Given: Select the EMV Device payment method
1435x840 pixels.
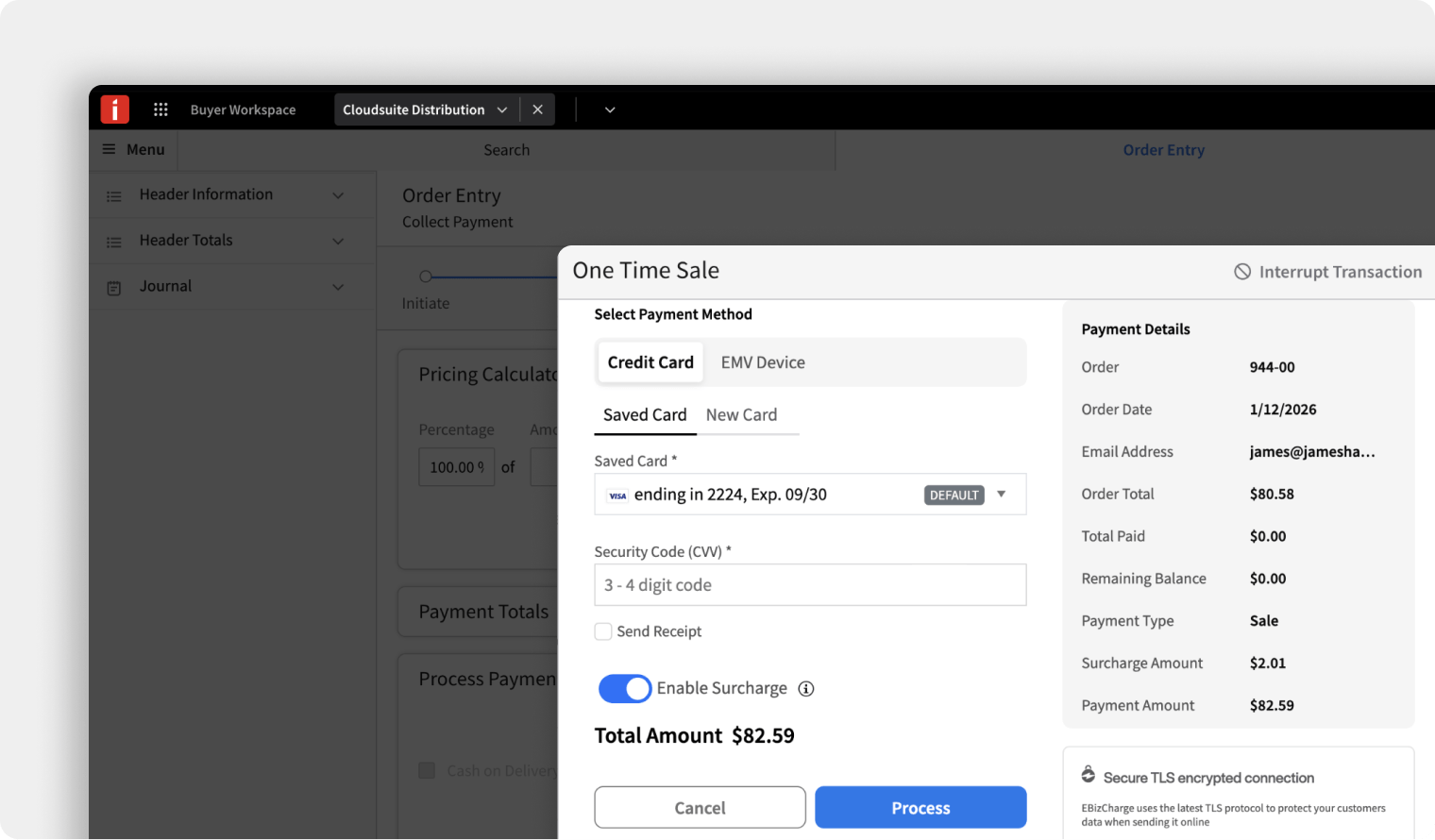Looking at the screenshot, I should (x=763, y=362).
